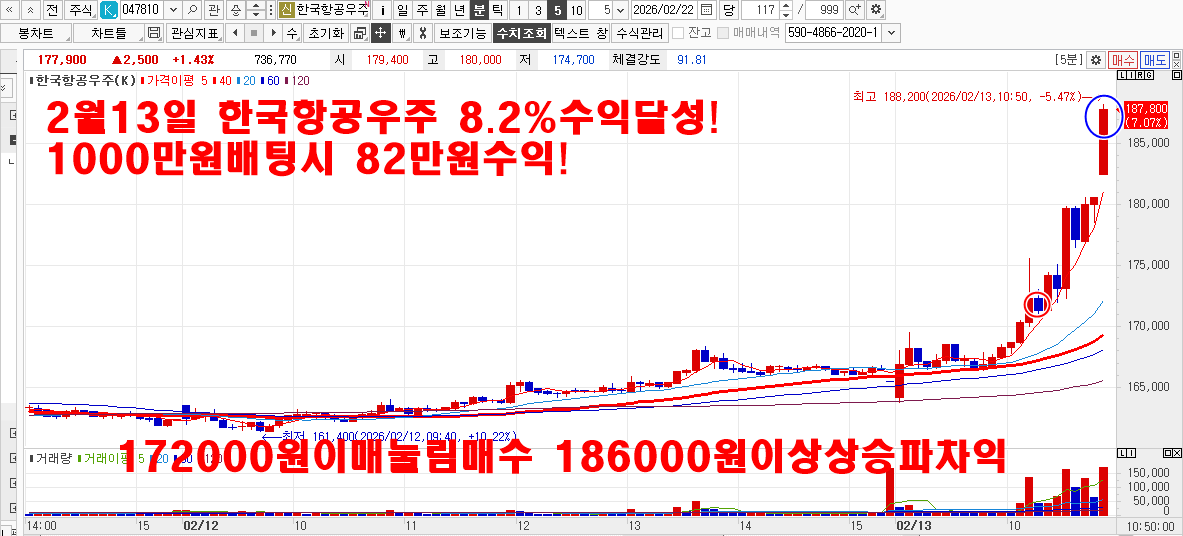Open top toolbar settings gear icon
Screen dimensions: 1183x536
point(876,10)
